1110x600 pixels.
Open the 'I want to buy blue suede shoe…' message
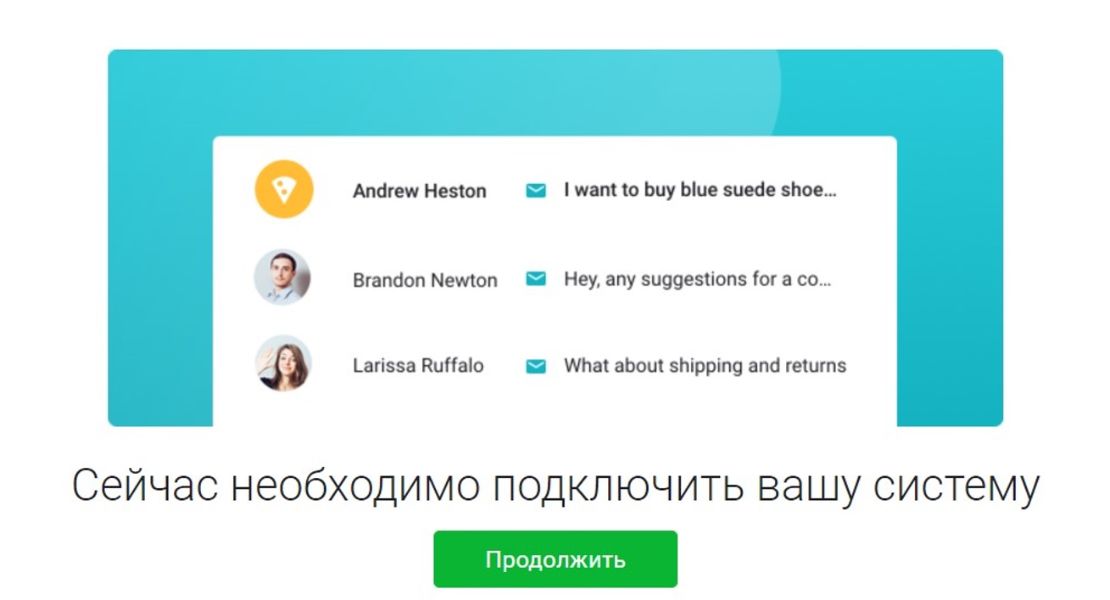(x=699, y=190)
